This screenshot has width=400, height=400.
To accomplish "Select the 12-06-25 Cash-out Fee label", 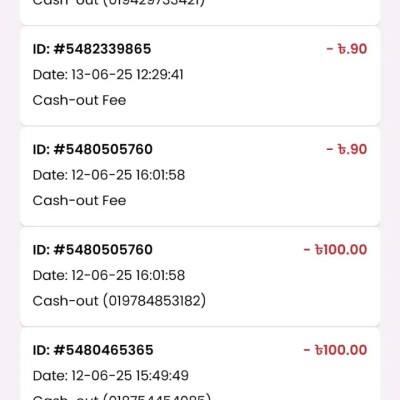I will point(79,200).
